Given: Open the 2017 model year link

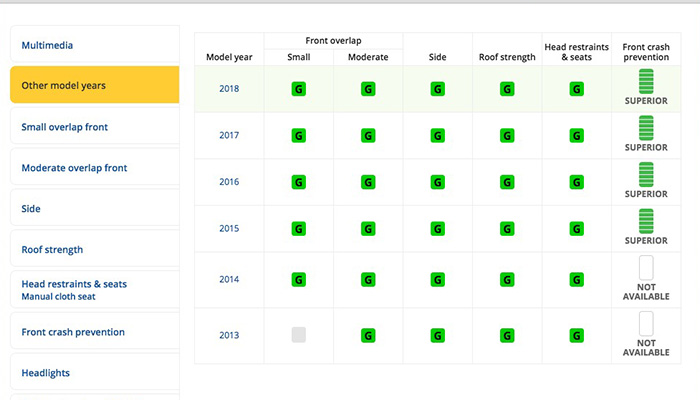Looking at the screenshot, I should (x=229, y=135).
